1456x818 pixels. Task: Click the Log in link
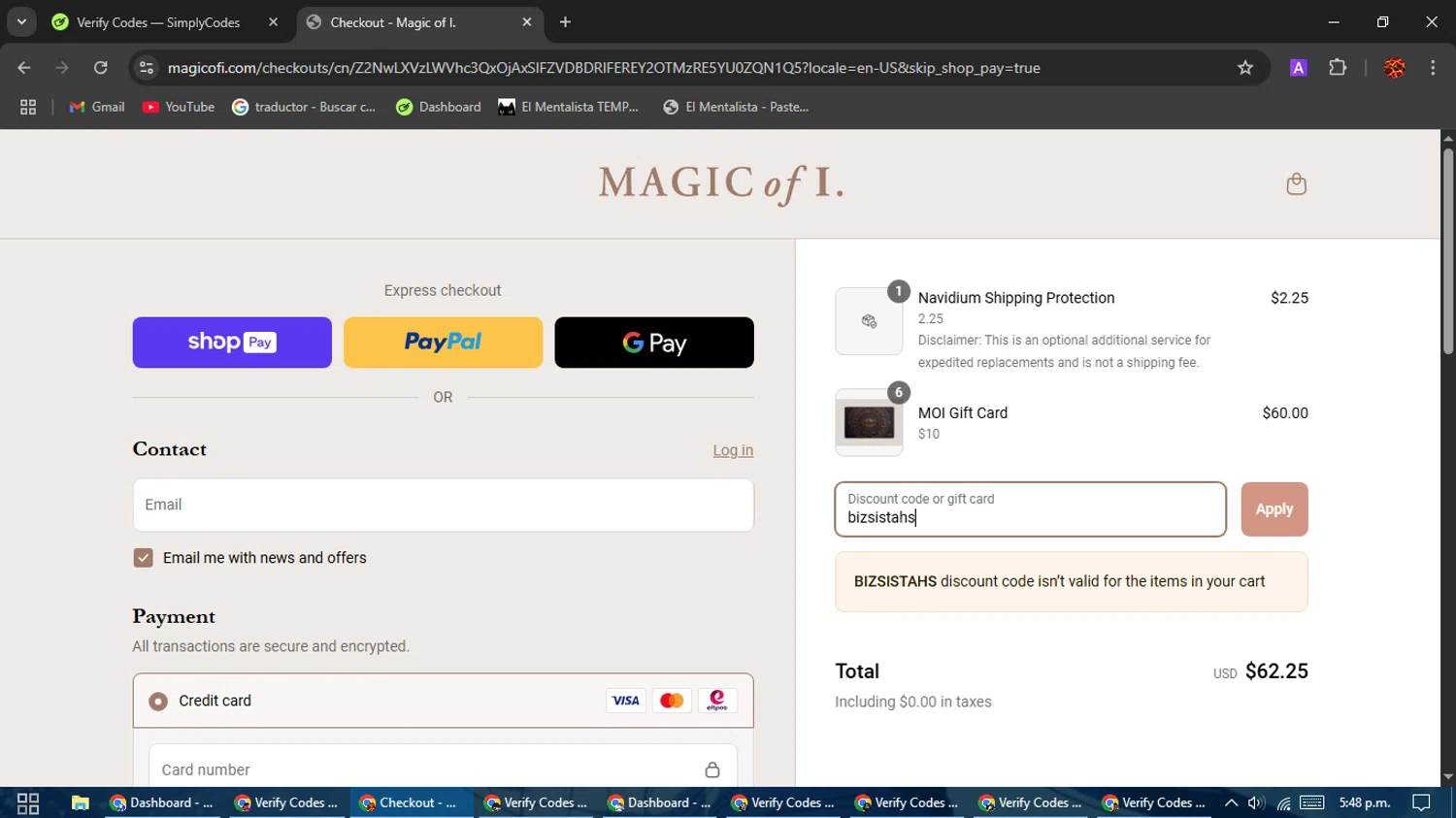tap(733, 450)
